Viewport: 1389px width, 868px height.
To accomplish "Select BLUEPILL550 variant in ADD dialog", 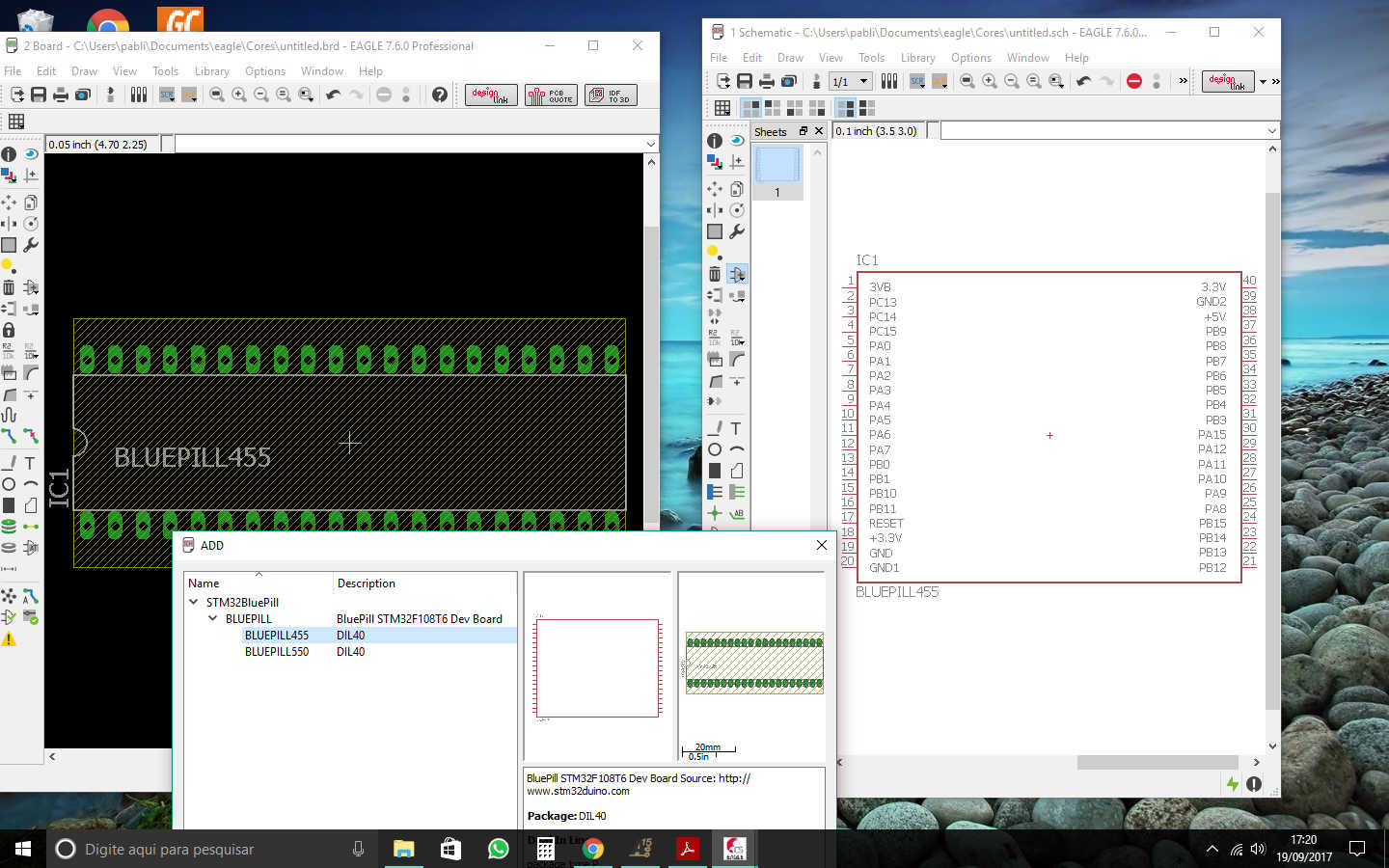I will coord(277,652).
